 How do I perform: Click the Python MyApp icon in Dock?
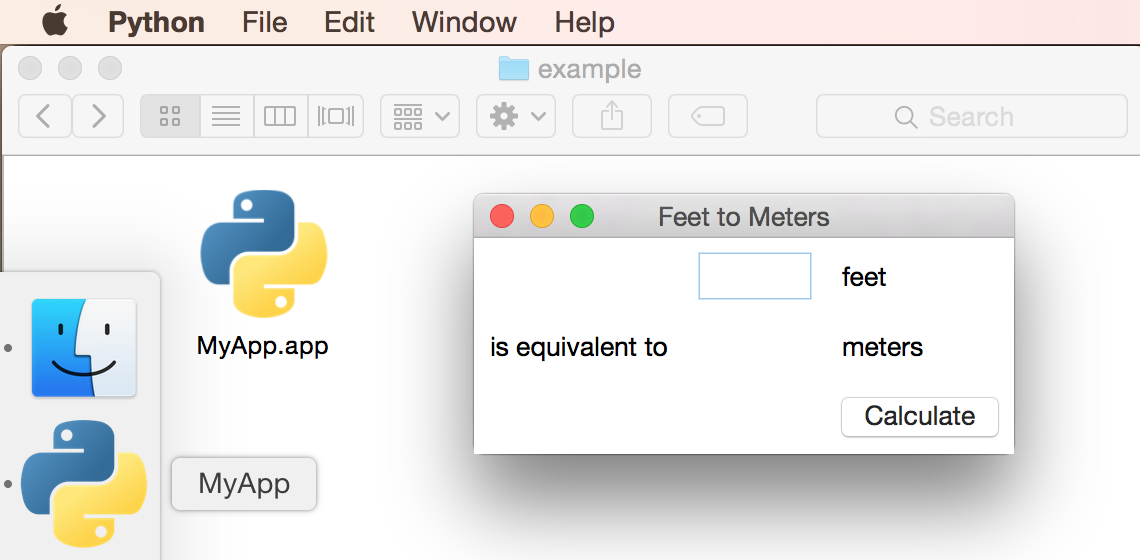tap(84, 484)
